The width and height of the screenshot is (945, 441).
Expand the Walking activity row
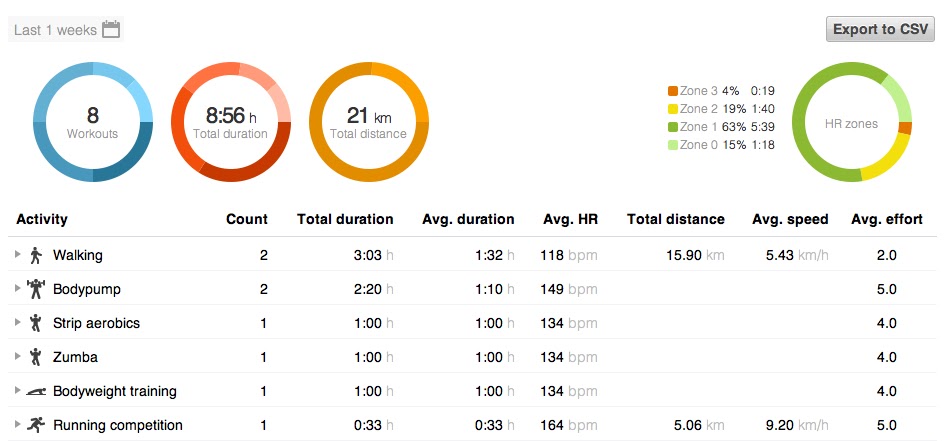18,255
